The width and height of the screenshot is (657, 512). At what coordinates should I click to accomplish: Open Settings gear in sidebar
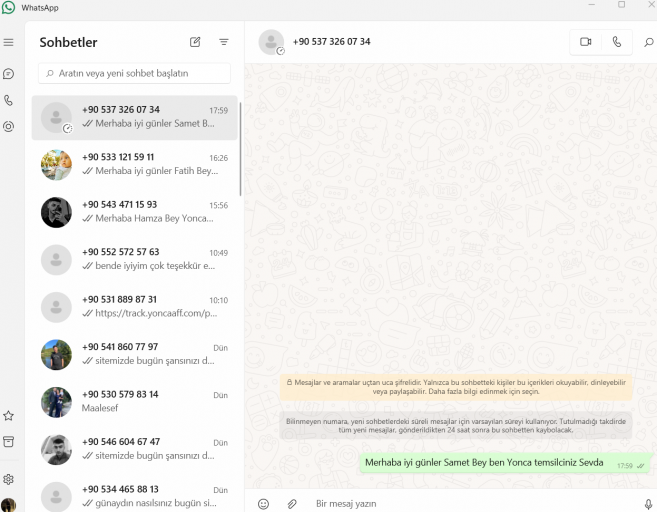(x=8, y=479)
